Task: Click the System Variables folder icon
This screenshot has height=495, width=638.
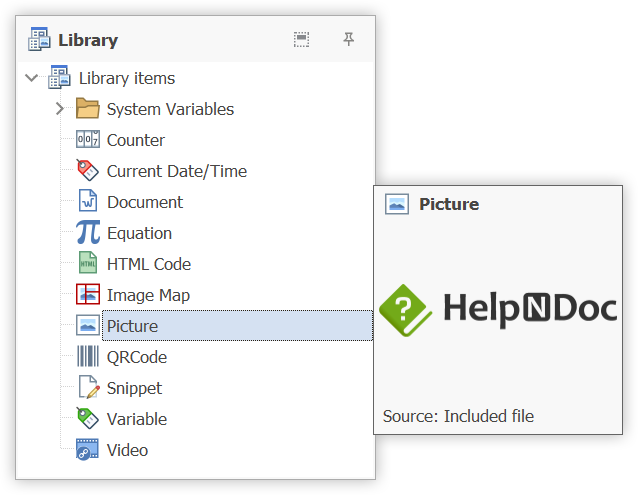Action: [x=87, y=108]
